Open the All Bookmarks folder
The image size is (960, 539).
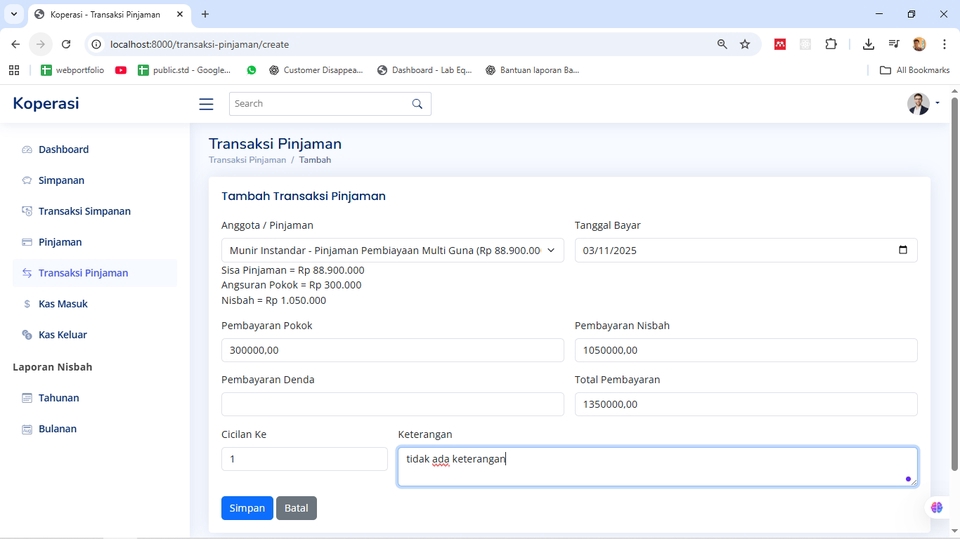915,70
